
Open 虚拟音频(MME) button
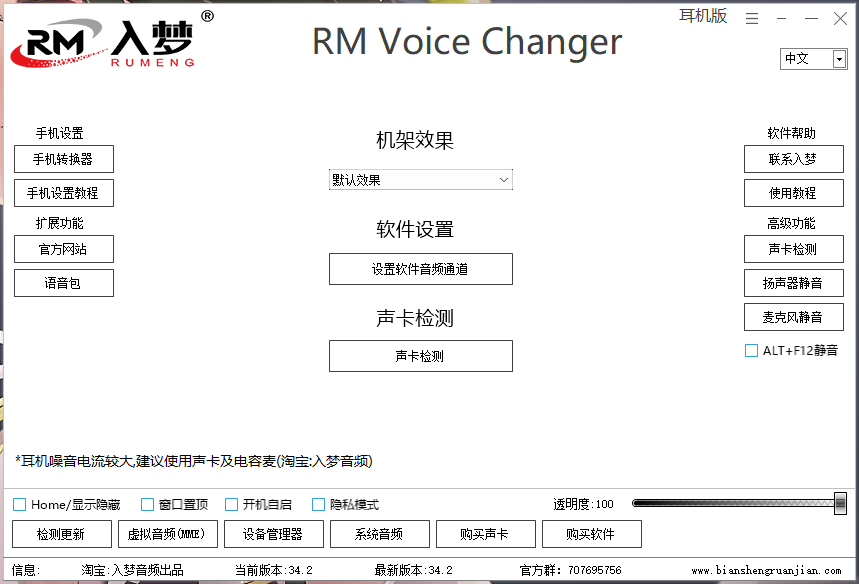tap(168, 534)
